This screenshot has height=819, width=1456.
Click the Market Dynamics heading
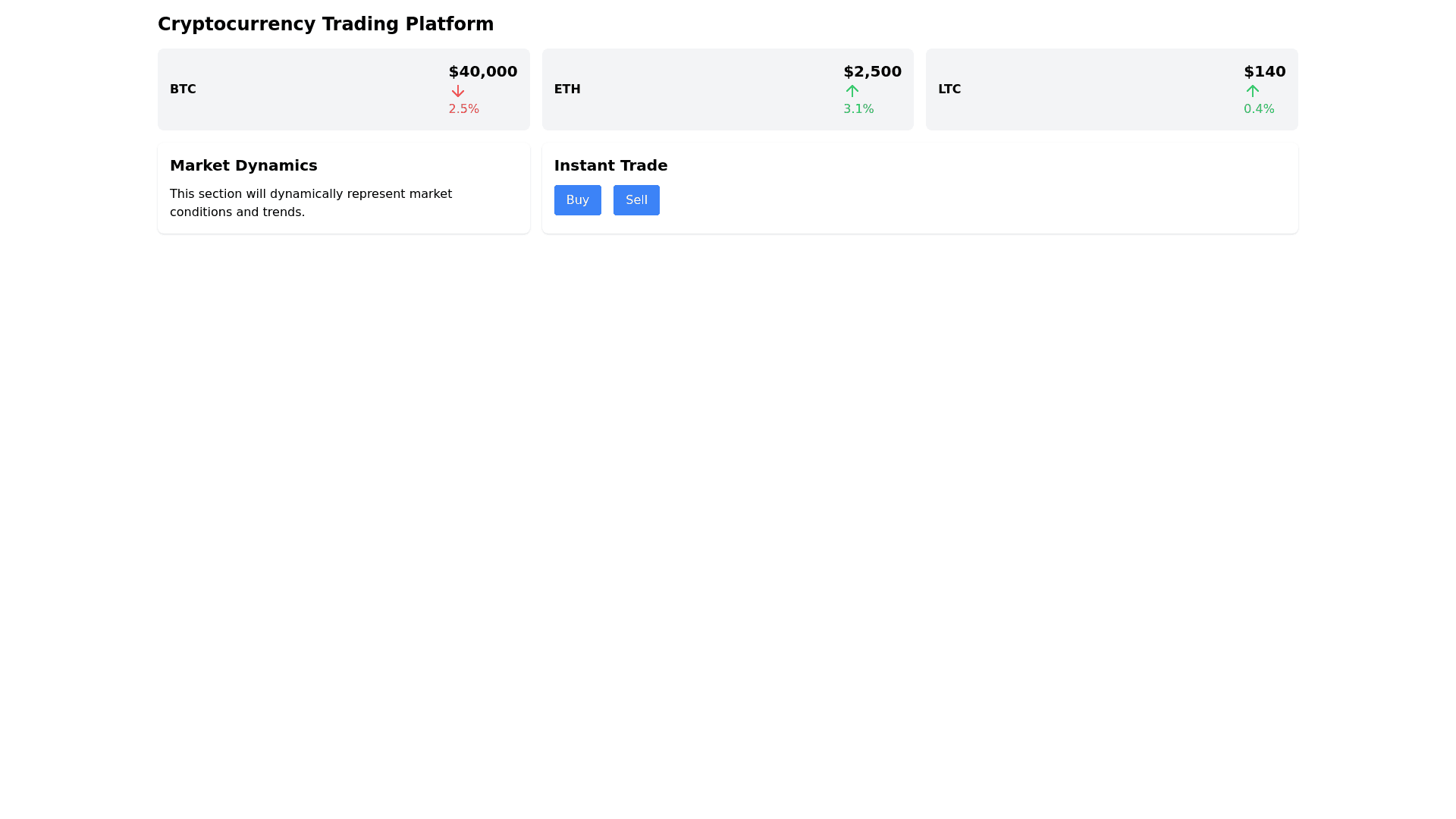click(243, 165)
